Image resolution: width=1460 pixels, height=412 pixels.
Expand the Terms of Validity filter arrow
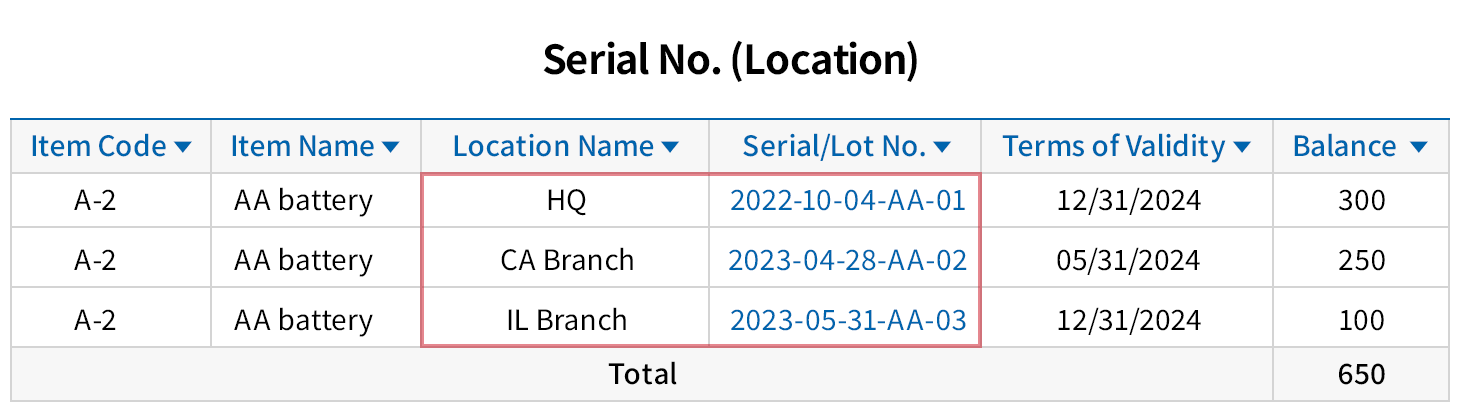point(1242,148)
